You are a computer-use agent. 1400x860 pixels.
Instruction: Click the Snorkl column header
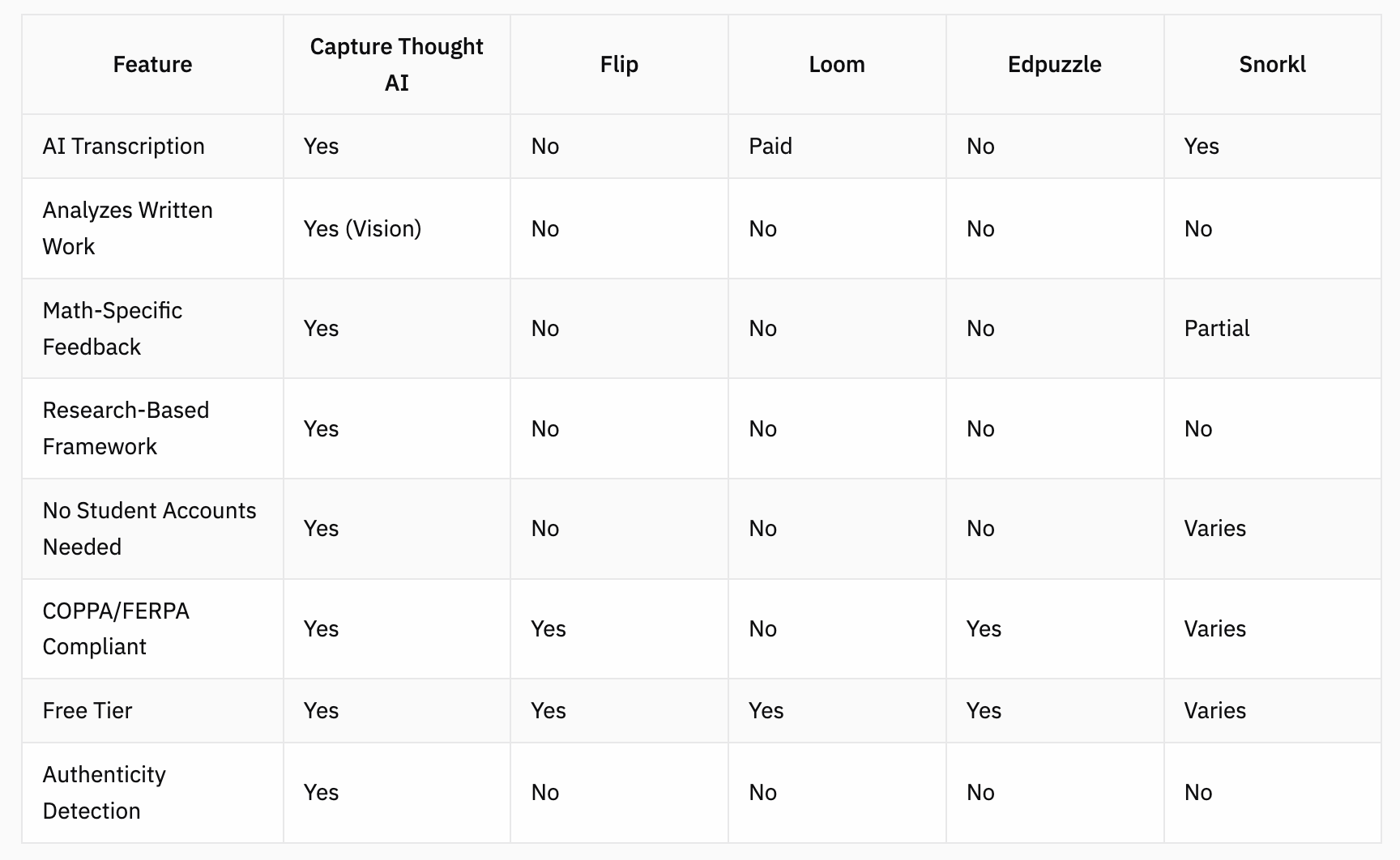pos(1272,65)
